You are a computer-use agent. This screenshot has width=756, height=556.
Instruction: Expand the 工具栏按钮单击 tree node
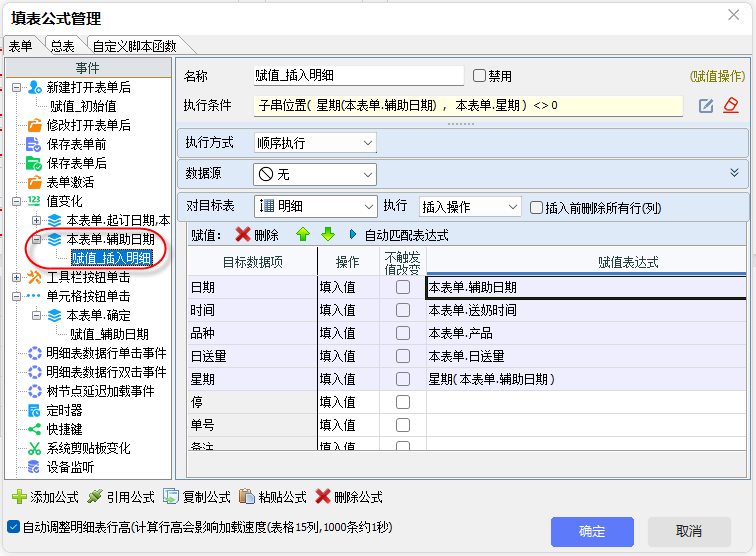pyautogui.click(x=16, y=277)
